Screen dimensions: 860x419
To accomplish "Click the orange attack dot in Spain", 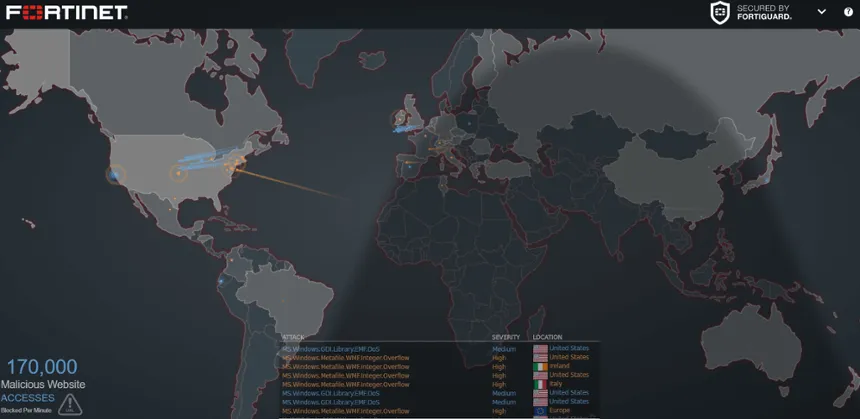I will [x=407, y=162].
